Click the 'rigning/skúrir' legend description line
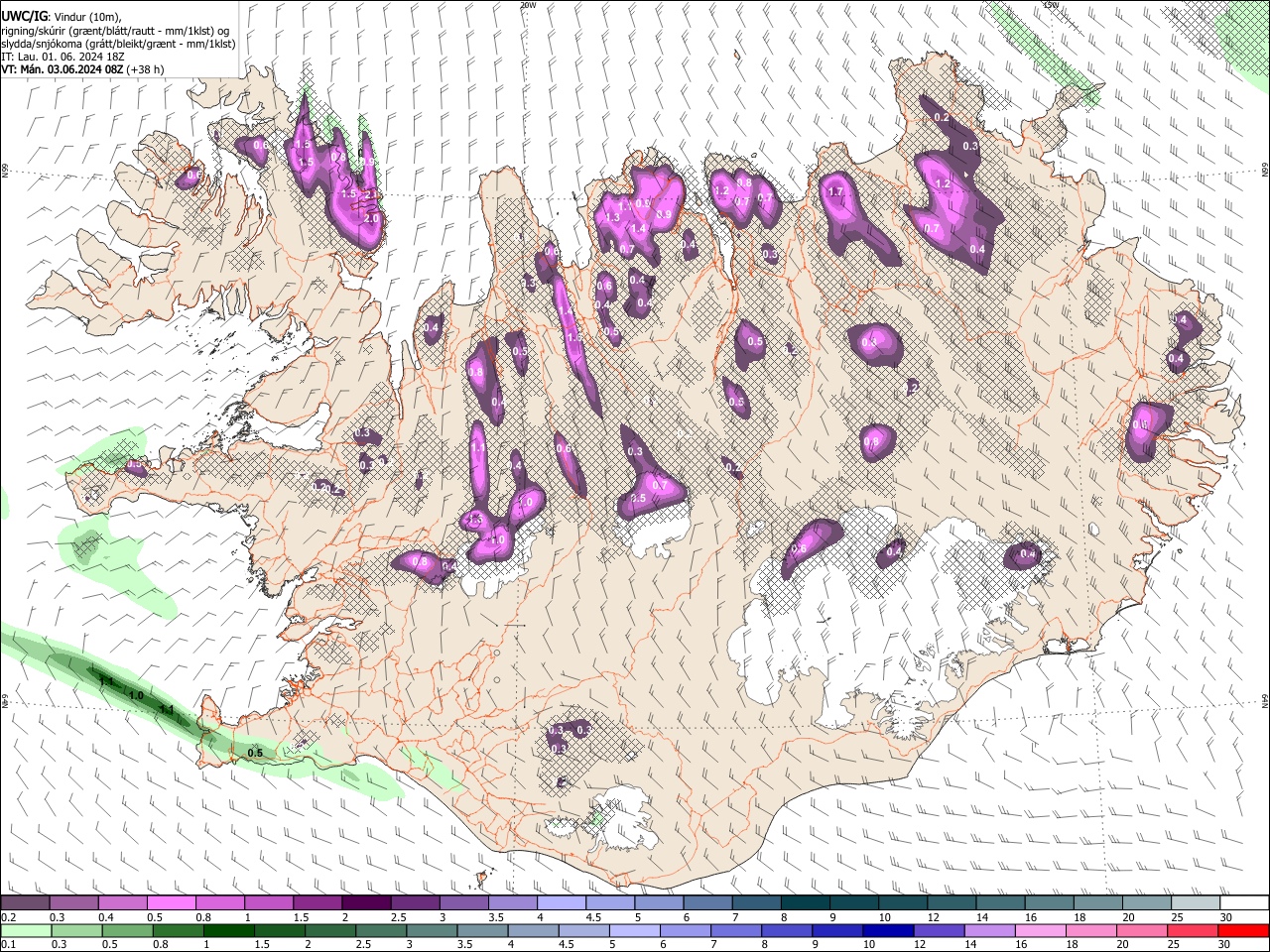 point(115,30)
